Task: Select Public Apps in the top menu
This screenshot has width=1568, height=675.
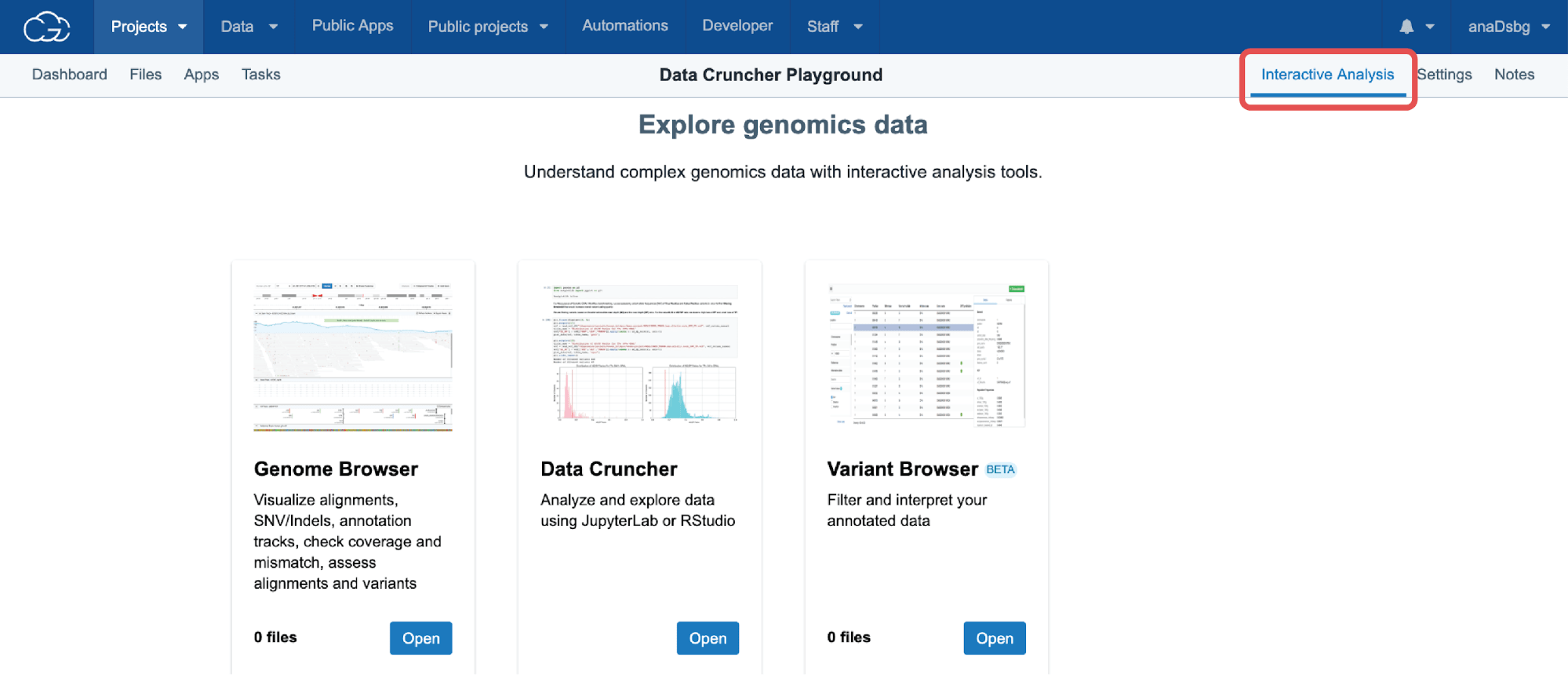Action: click(352, 26)
